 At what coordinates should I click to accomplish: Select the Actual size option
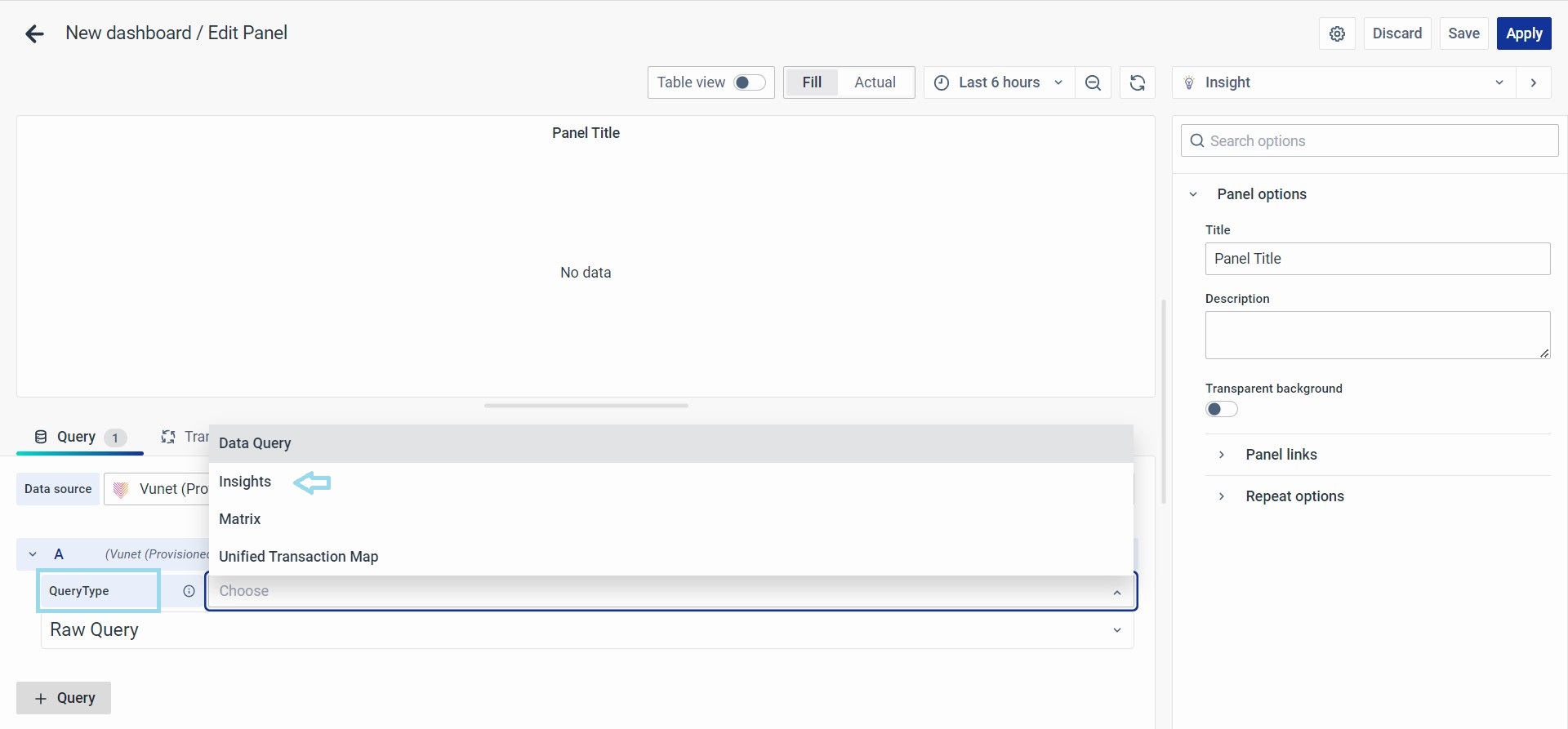click(875, 82)
